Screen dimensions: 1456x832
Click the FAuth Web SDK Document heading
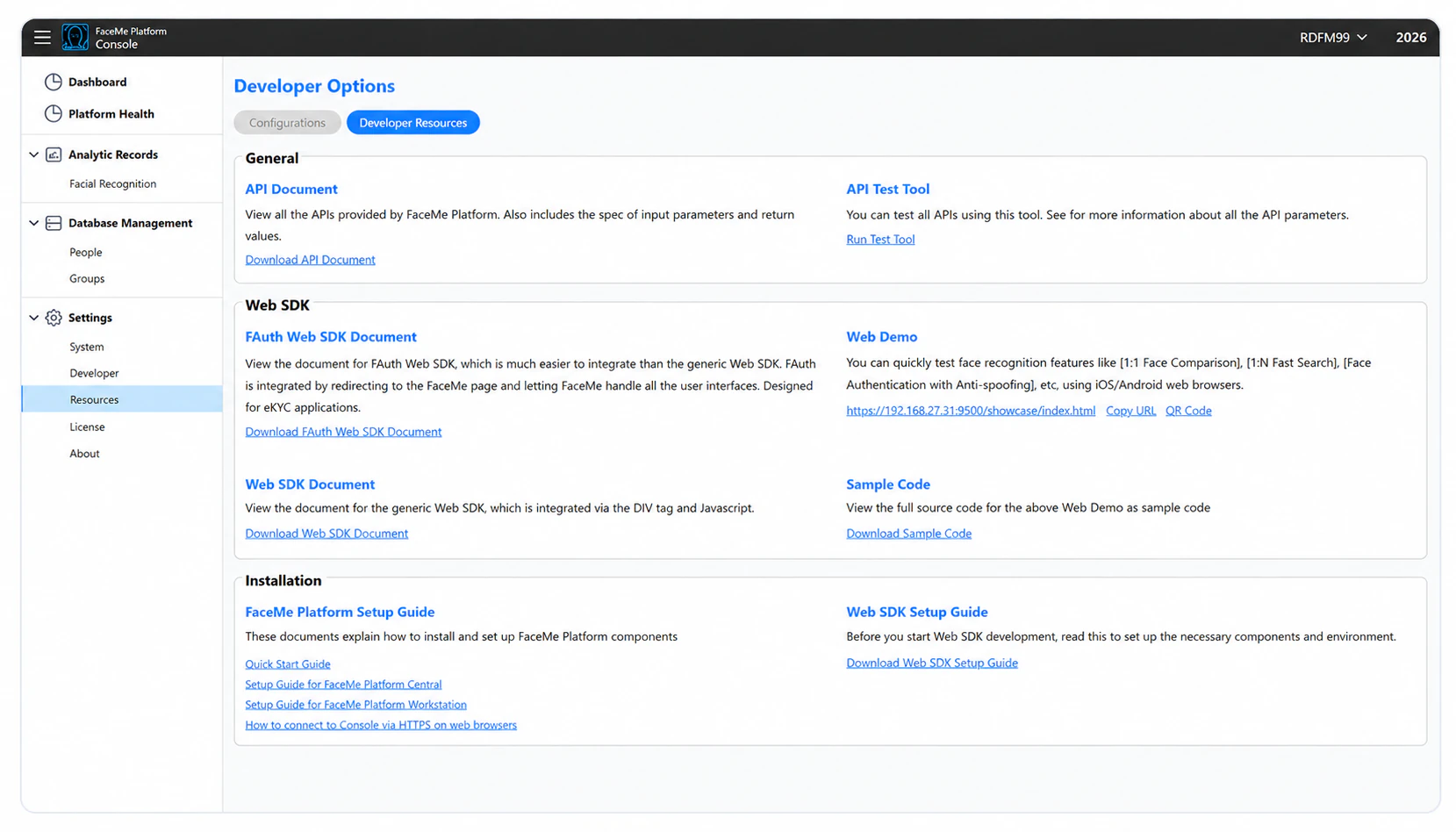tap(331, 337)
